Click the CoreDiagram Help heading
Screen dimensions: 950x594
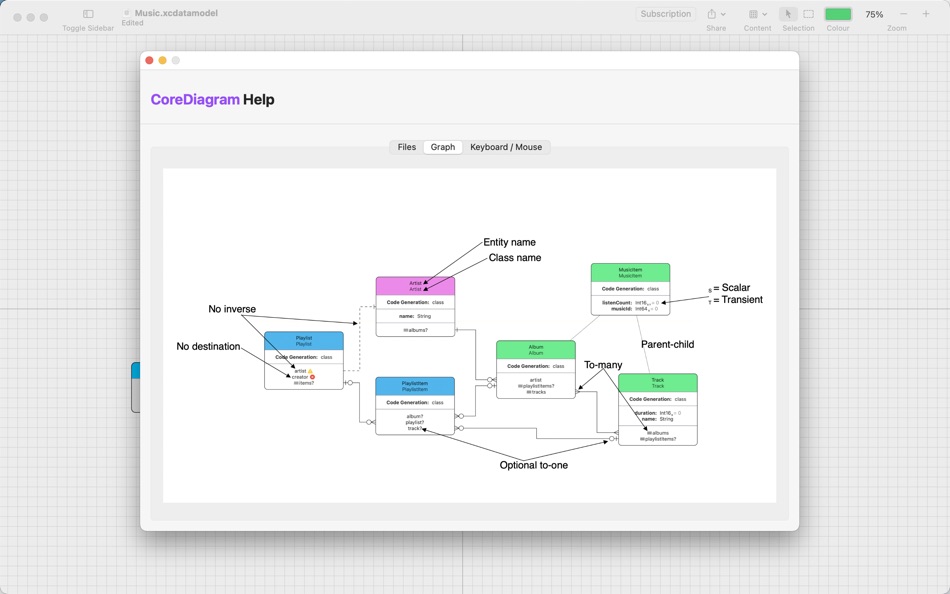(213, 99)
